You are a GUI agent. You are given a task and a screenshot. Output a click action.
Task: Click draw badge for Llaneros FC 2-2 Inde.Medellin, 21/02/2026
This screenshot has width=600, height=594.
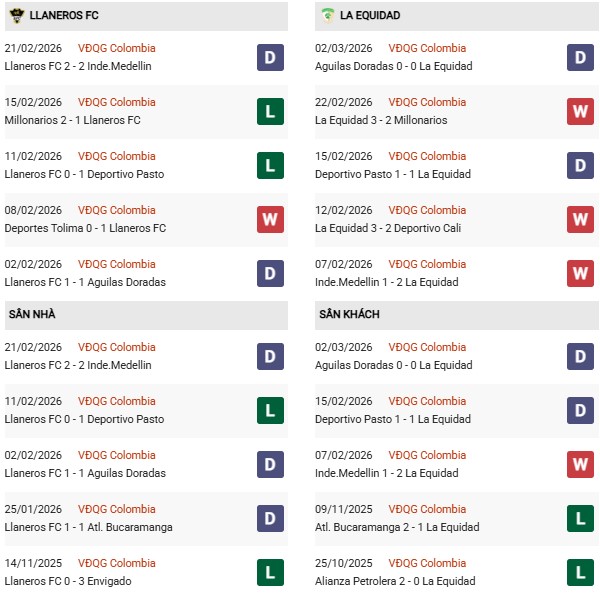coord(270,57)
